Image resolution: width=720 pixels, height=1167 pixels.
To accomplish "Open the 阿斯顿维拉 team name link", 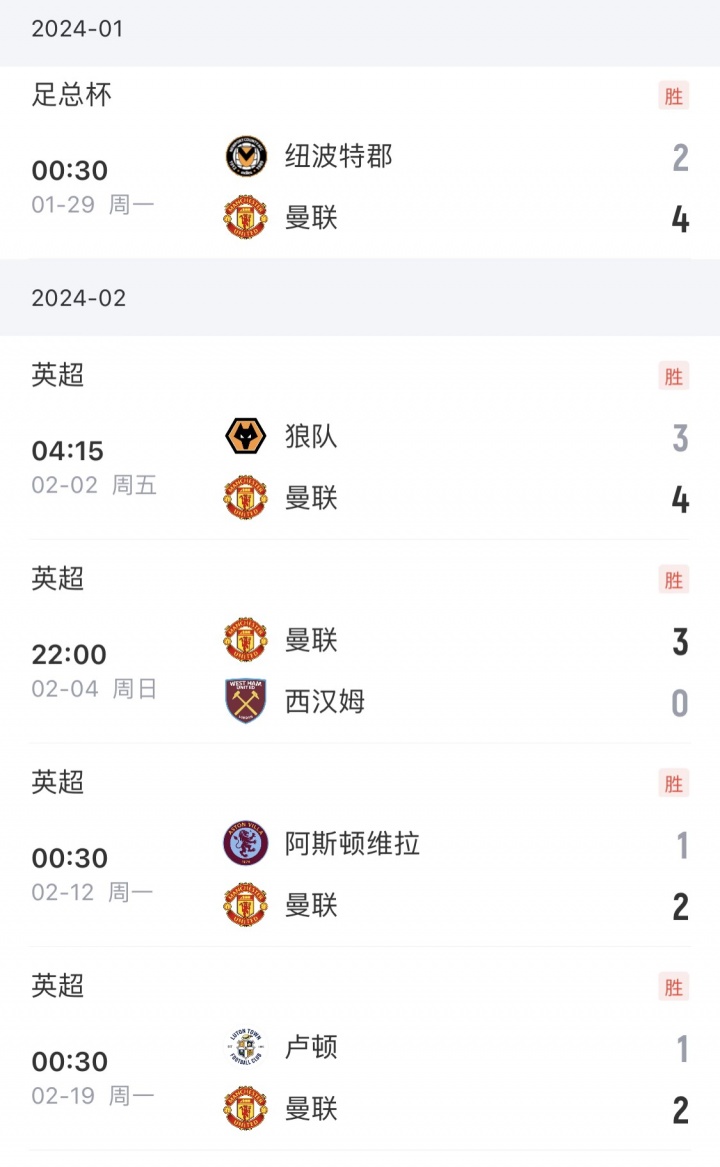I will [352, 844].
